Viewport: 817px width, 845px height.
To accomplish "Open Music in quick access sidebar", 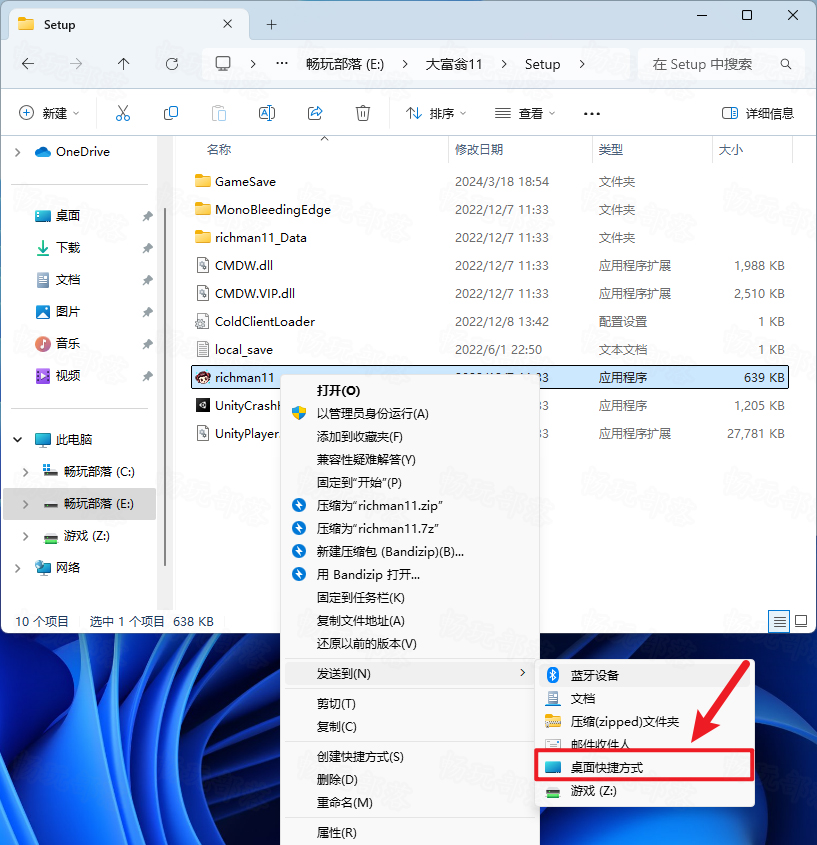I will tap(67, 343).
